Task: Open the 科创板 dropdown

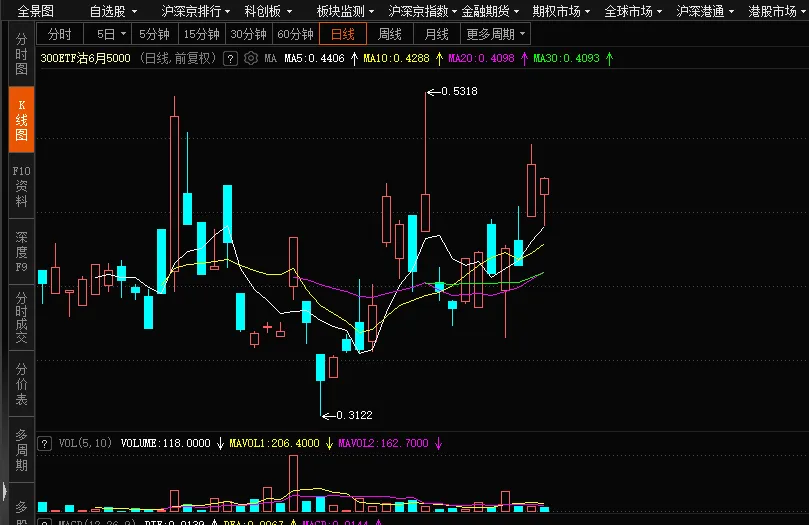Action: (268, 11)
